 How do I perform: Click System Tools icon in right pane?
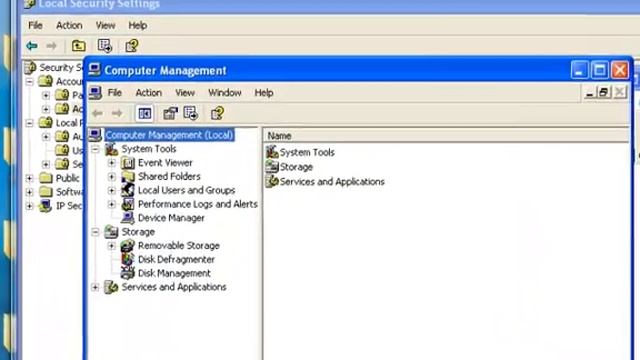(272, 152)
